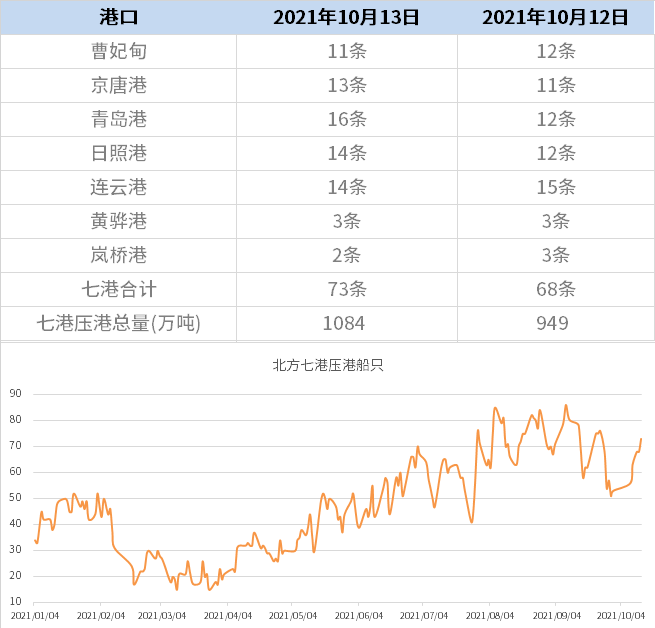Click the 30 y-axis label
The width and height of the screenshot is (655, 628).
(x=15, y=549)
